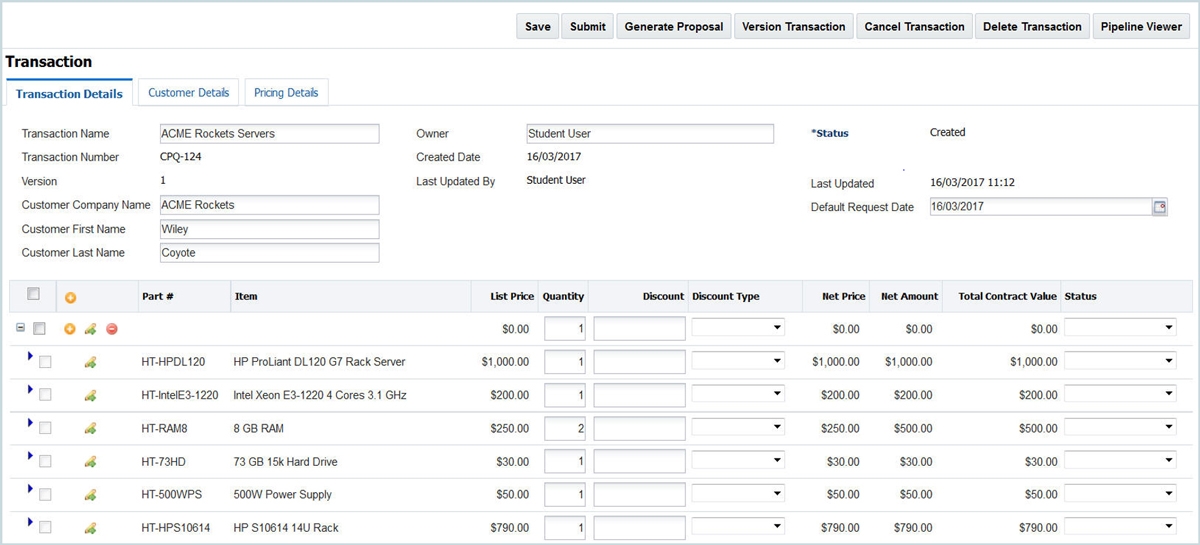This screenshot has height=545, width=1200.
Task: Click the Version Transaction button
Action: (x=794, y=27)
